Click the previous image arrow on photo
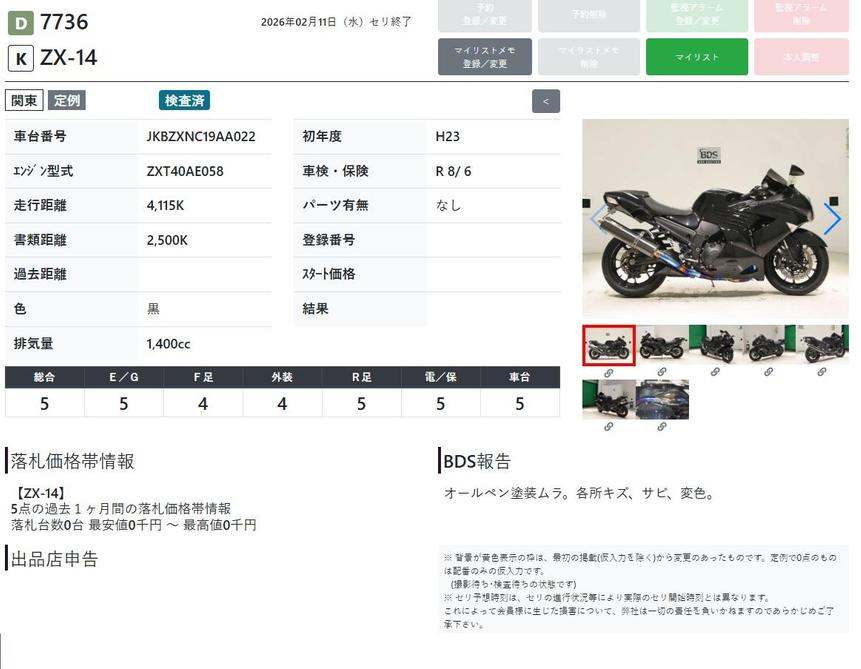 [597, 219]
